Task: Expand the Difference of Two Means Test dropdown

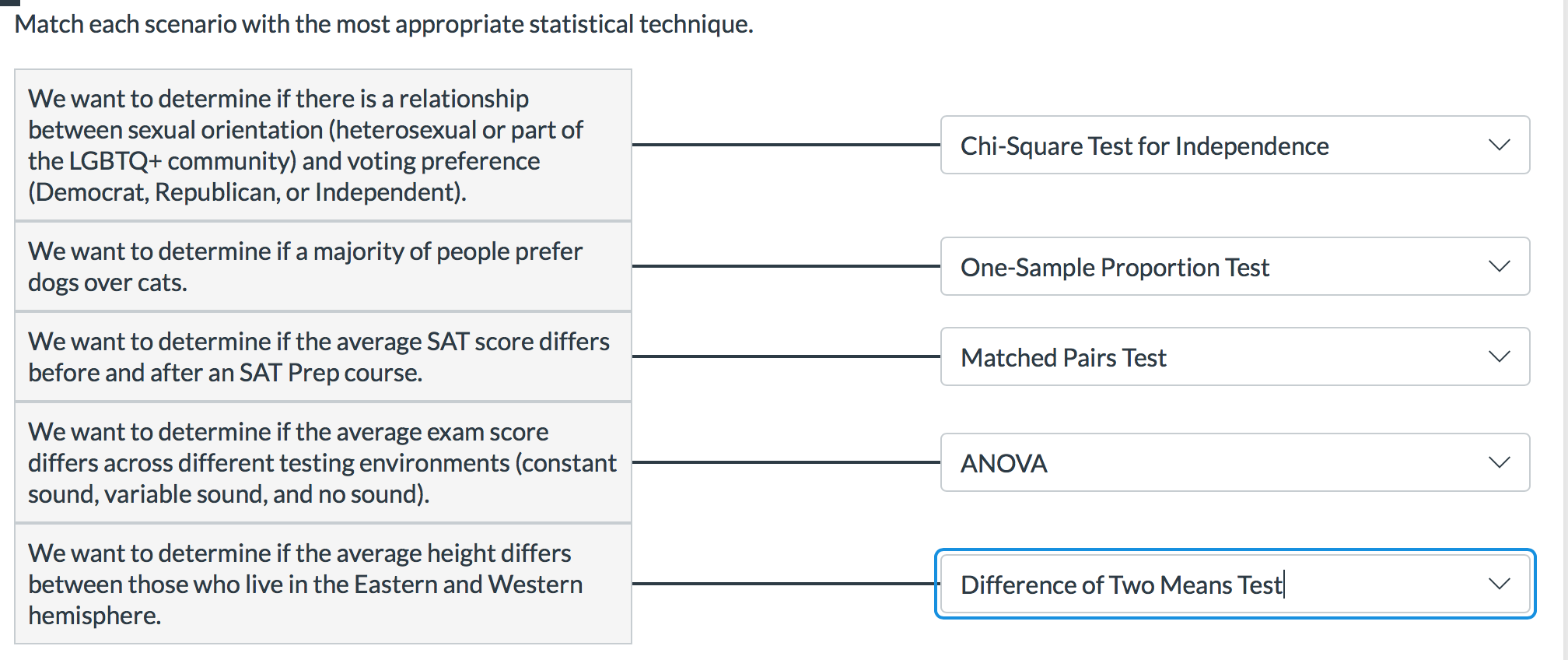Action: tap(1501, 585)
